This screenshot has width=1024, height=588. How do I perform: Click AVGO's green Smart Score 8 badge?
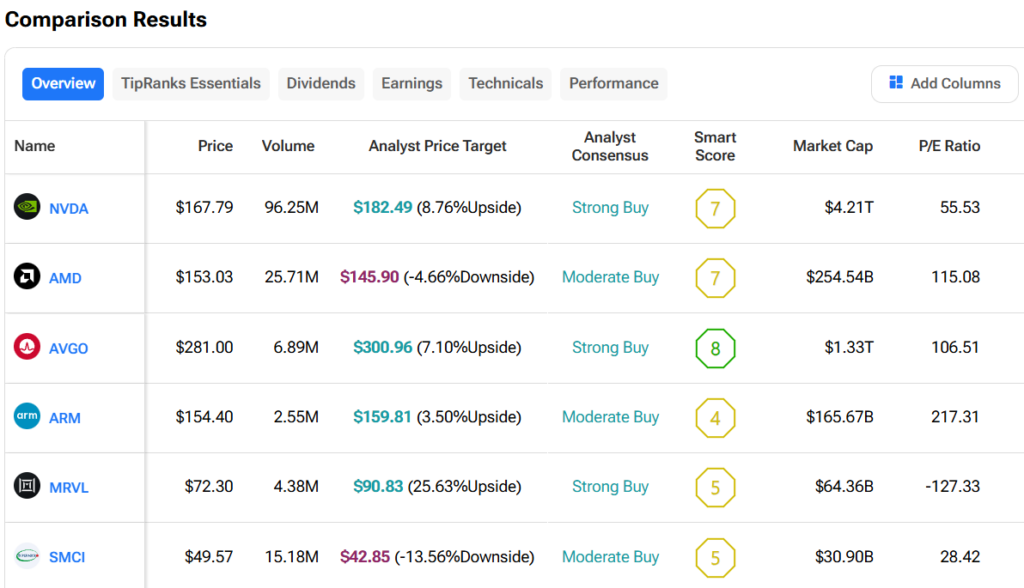[715, 348]
